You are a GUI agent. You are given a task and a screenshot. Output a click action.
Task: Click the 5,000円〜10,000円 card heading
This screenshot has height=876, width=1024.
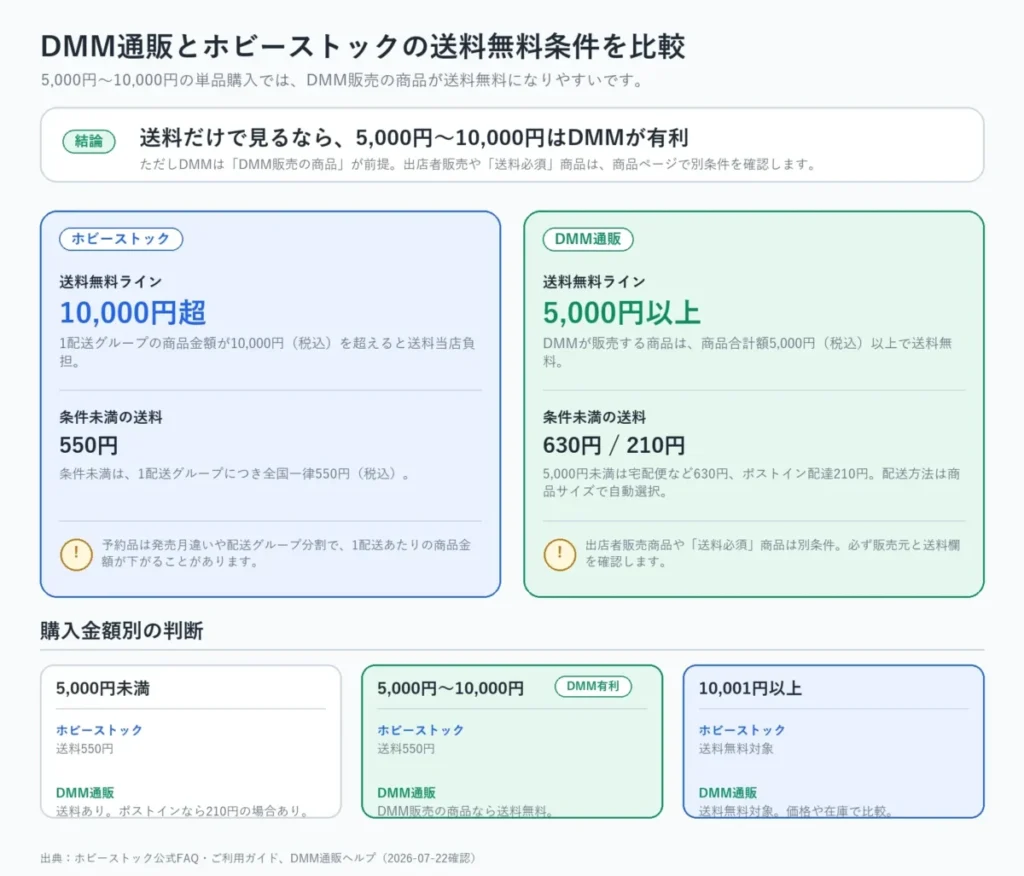[451, 689]
